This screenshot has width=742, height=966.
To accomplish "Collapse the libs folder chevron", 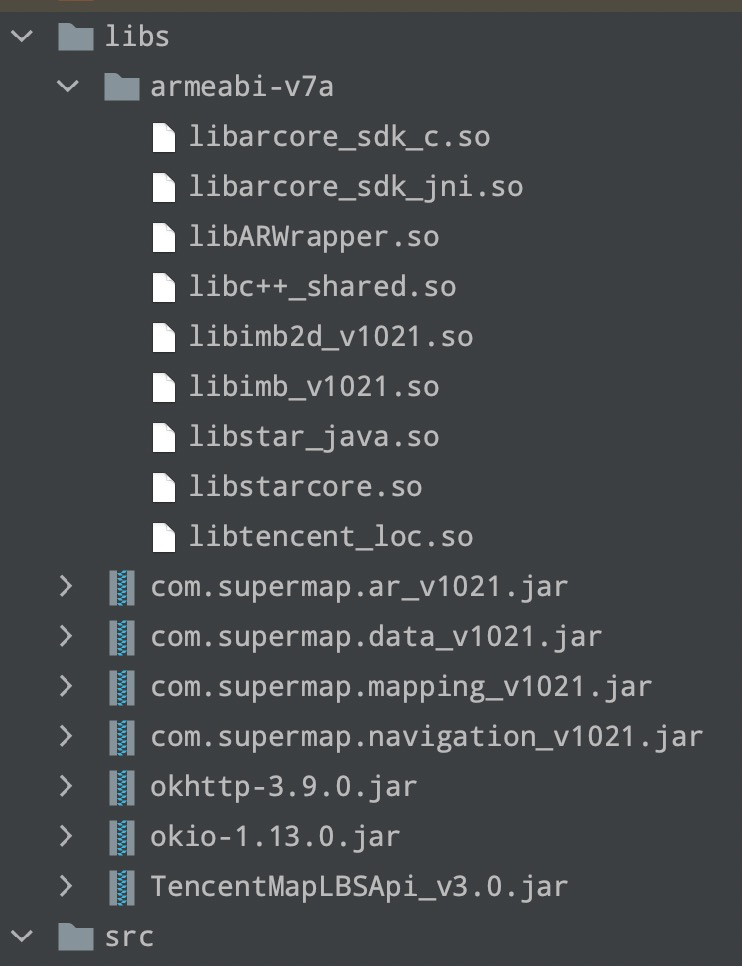I will (22, 36).
